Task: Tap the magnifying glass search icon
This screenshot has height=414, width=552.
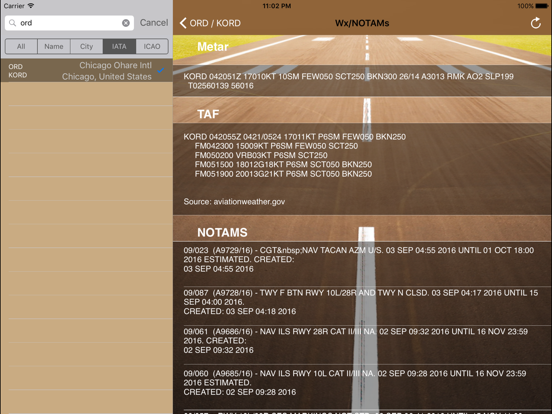Action: click(x=12, y=23)
